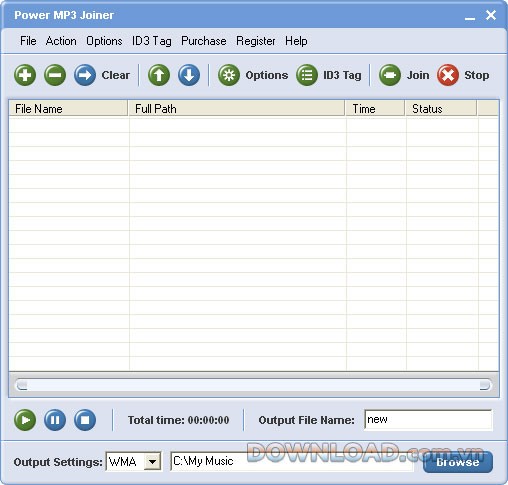Screen dimensions: 508x485
Task: Click the scrollbar right end arrow
Action: [x=485, y=385]
